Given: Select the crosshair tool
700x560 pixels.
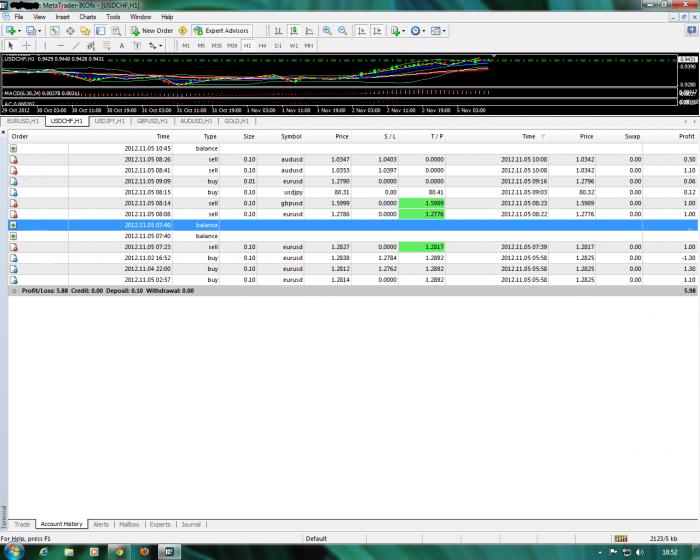Looking at the screenshot, I should [x=26, y=46].
